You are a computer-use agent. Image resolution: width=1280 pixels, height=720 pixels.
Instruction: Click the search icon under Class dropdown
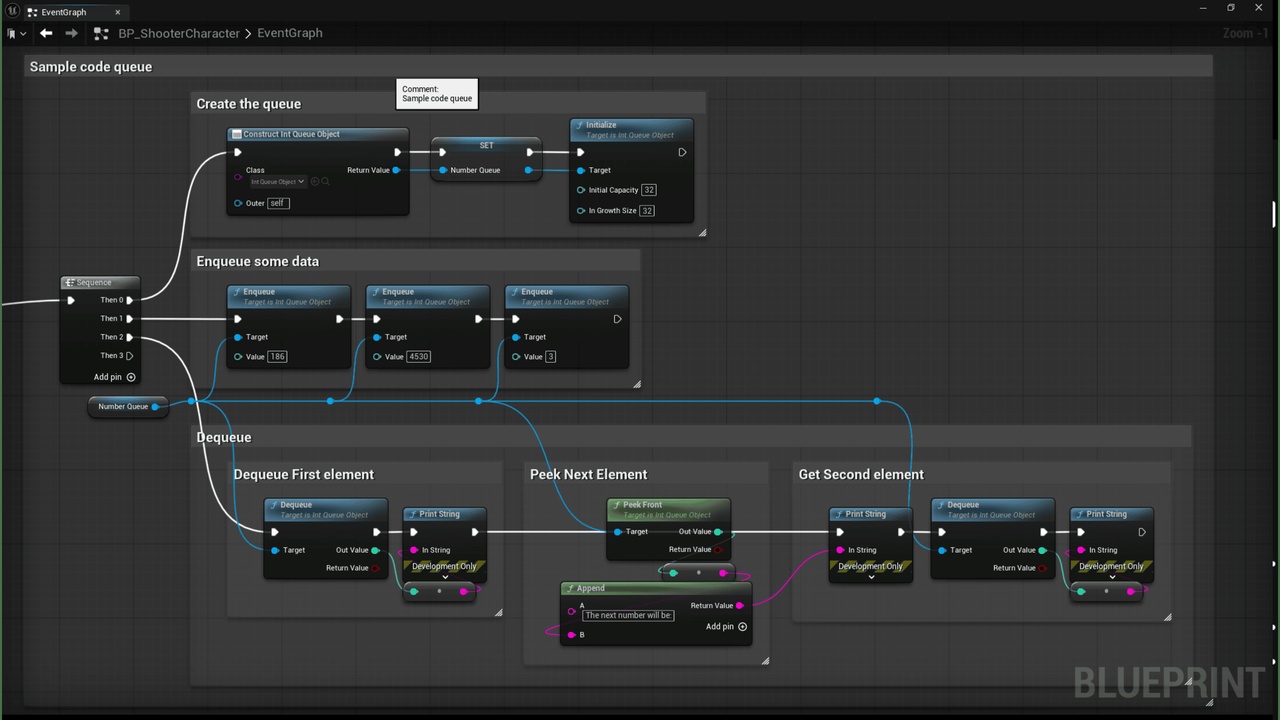(x=325, y=182)
